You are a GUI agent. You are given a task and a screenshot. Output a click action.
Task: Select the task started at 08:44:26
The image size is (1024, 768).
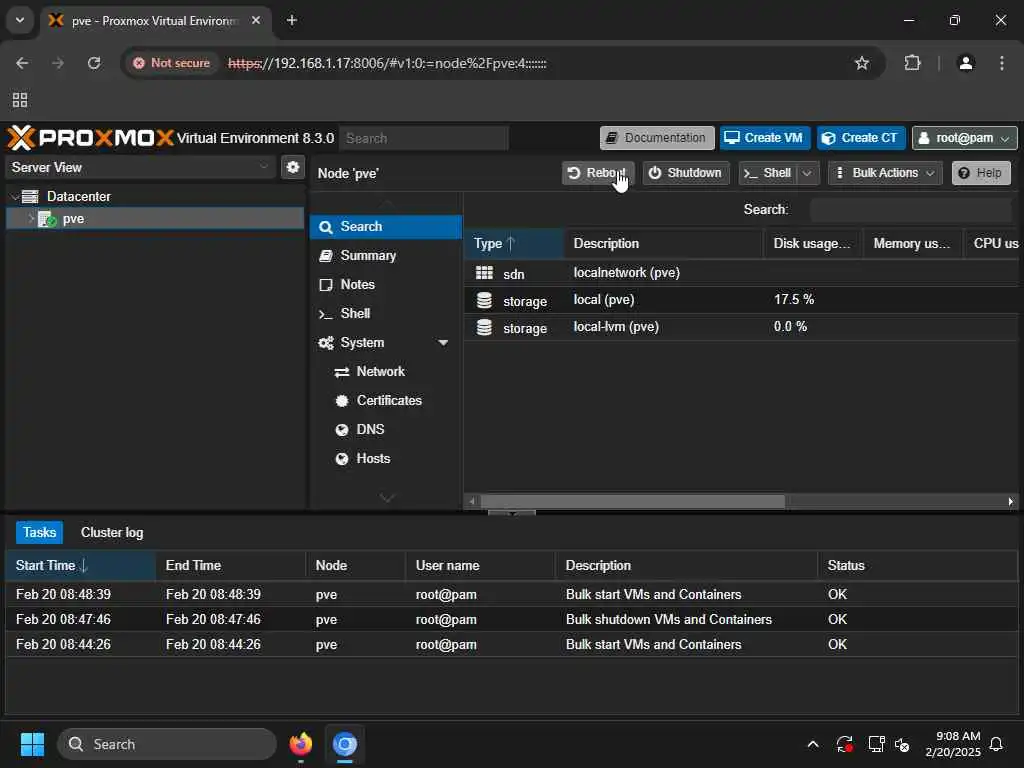point(511,645)
